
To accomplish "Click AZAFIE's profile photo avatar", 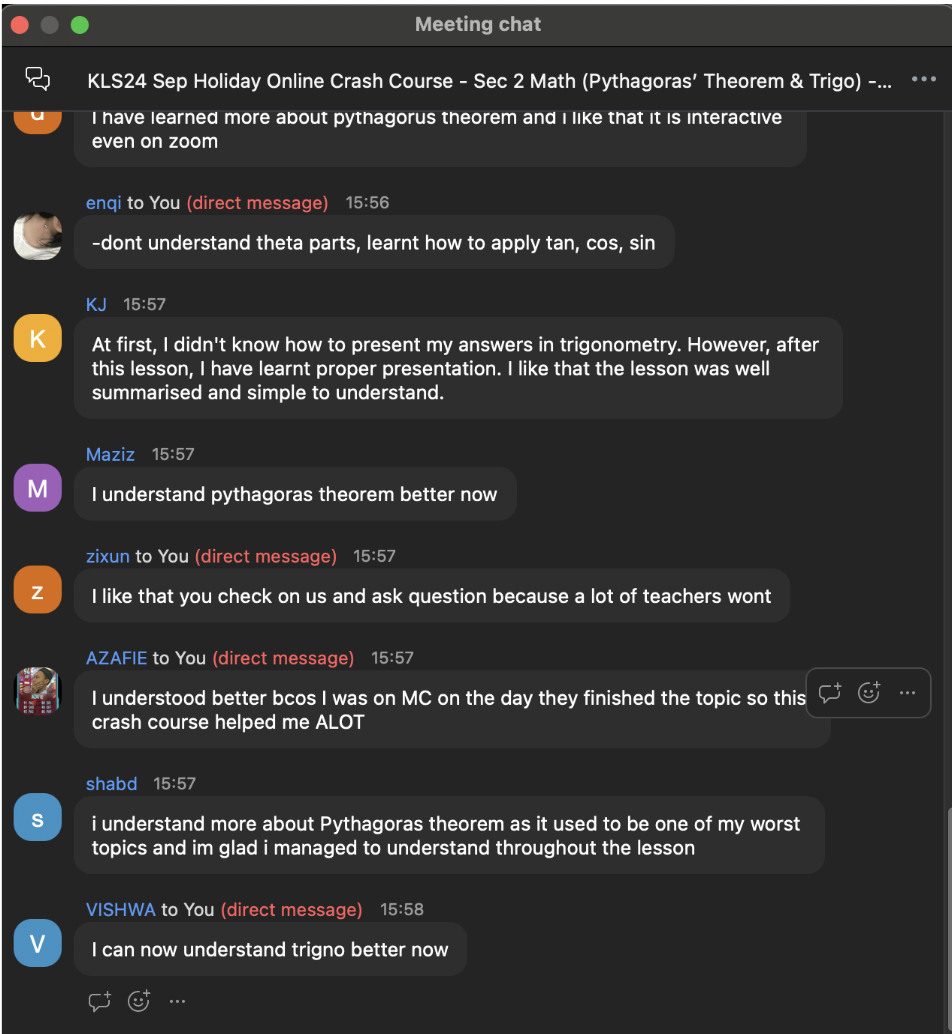I will (x=38, y=691).
